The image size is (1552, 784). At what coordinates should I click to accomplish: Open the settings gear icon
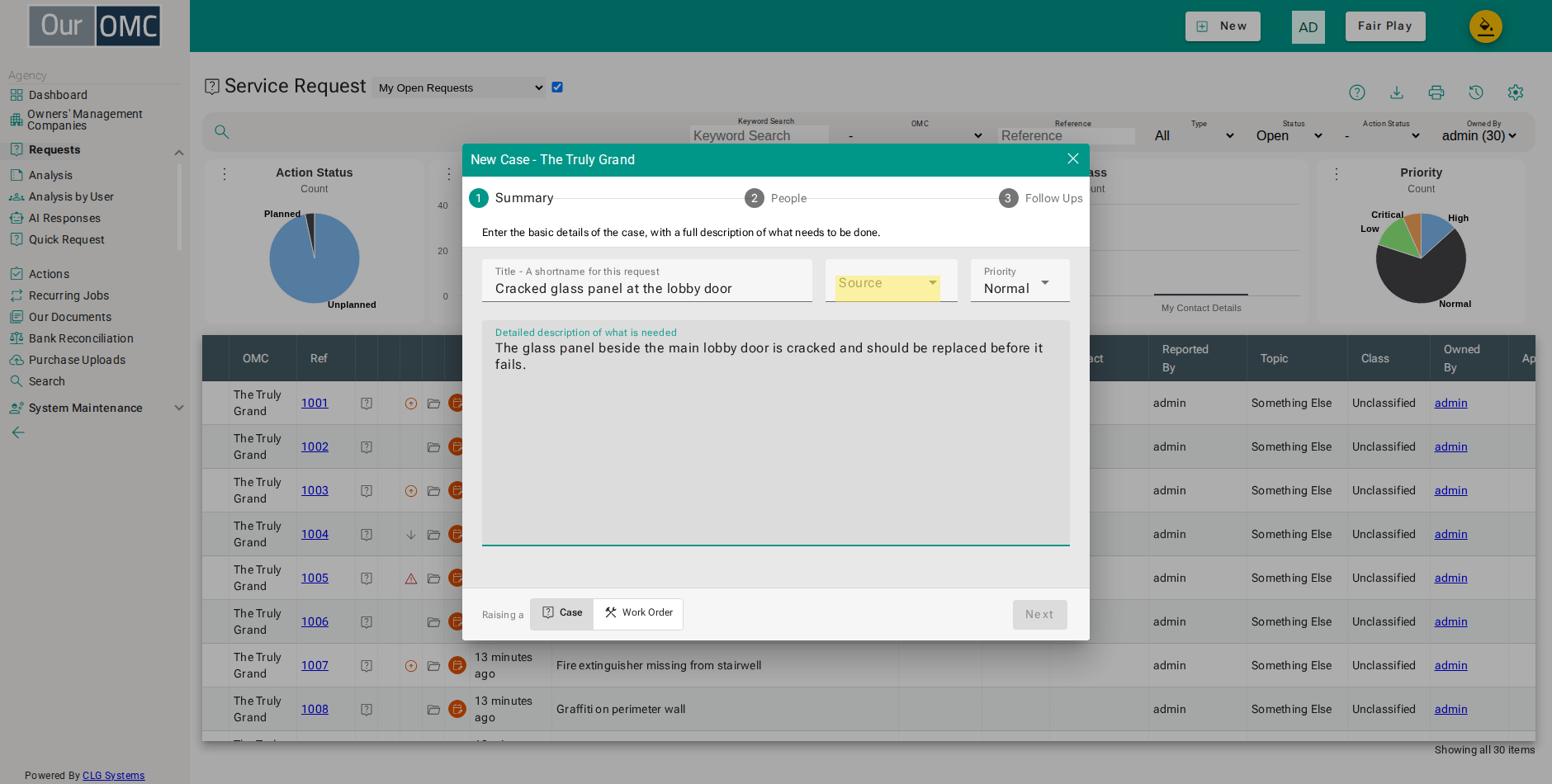[x=1516, y=92]
